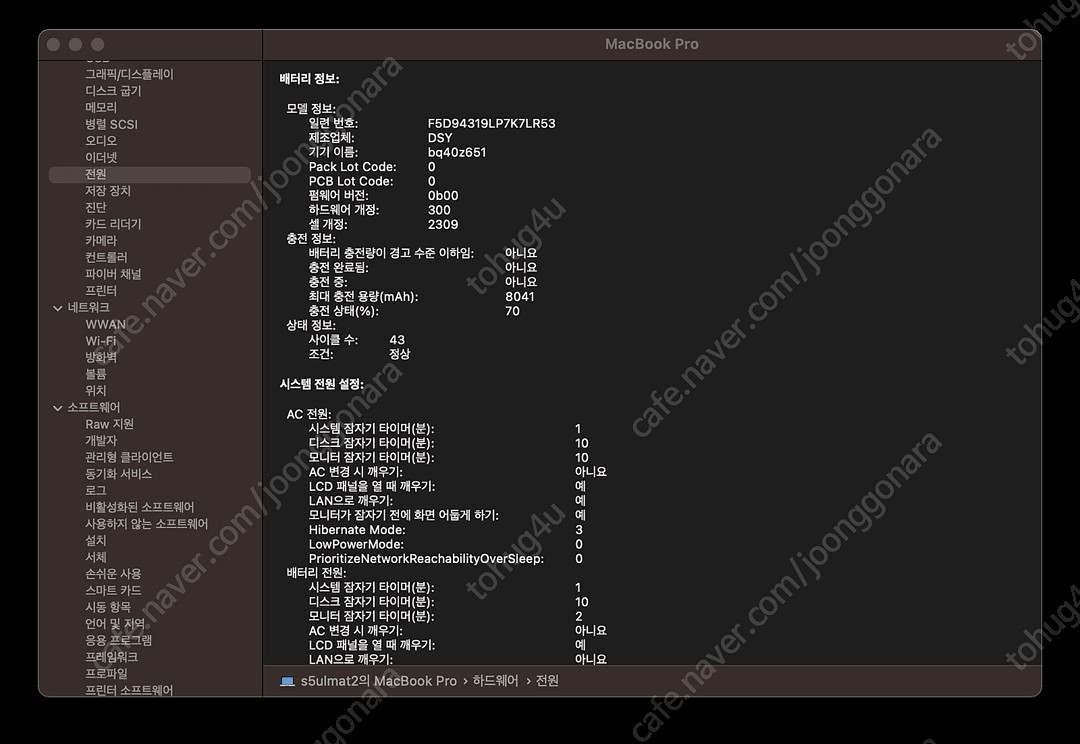Show the 카메라 hardware information
The height and width of the screenshot is (744, 1080).
(101, 241)
